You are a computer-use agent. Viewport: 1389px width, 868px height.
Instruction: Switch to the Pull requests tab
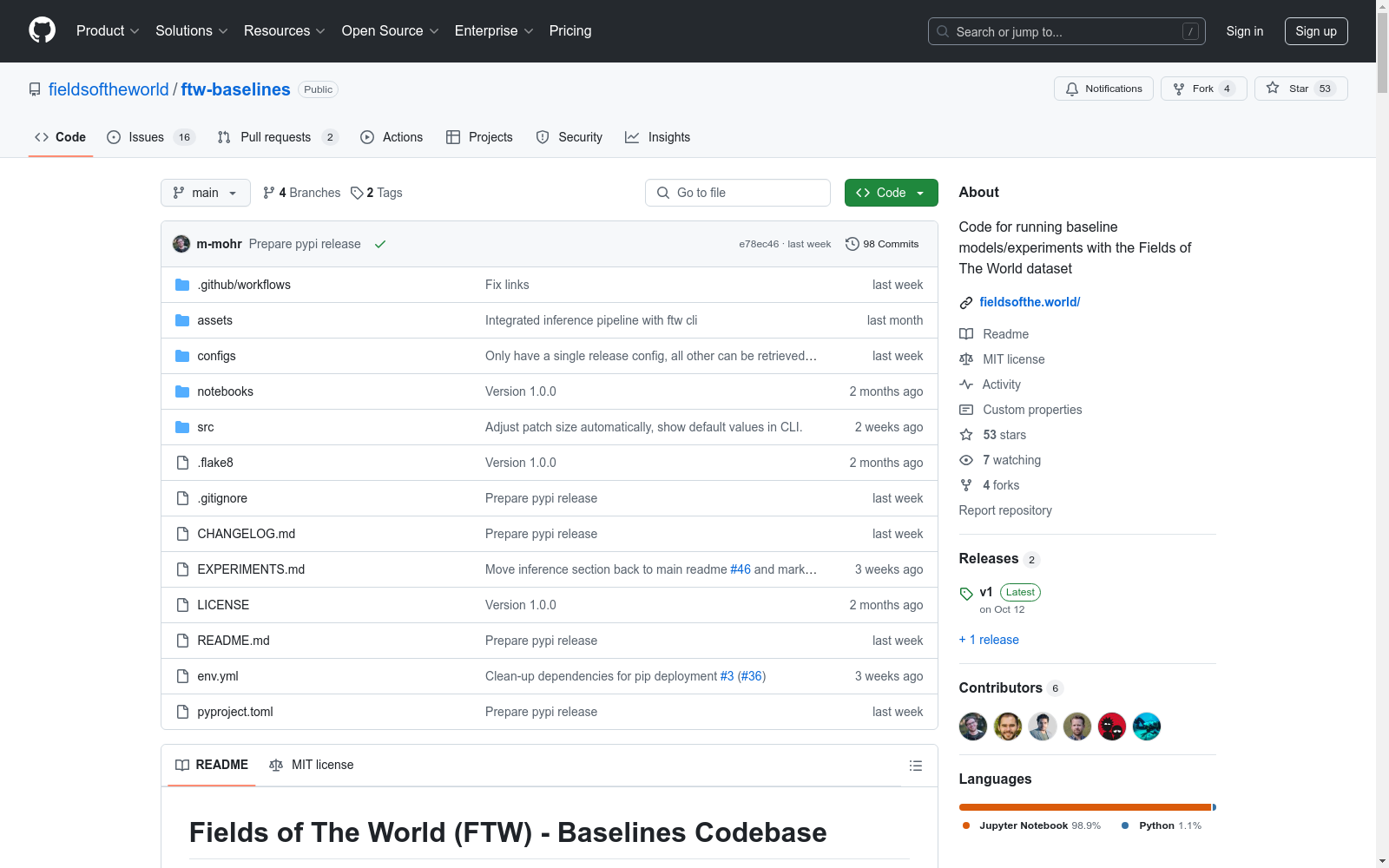coord(277,137)
